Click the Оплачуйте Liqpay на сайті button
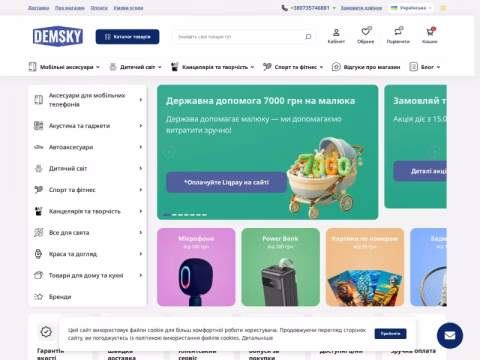The image size is (480, 360). click(x=226, y=182)
